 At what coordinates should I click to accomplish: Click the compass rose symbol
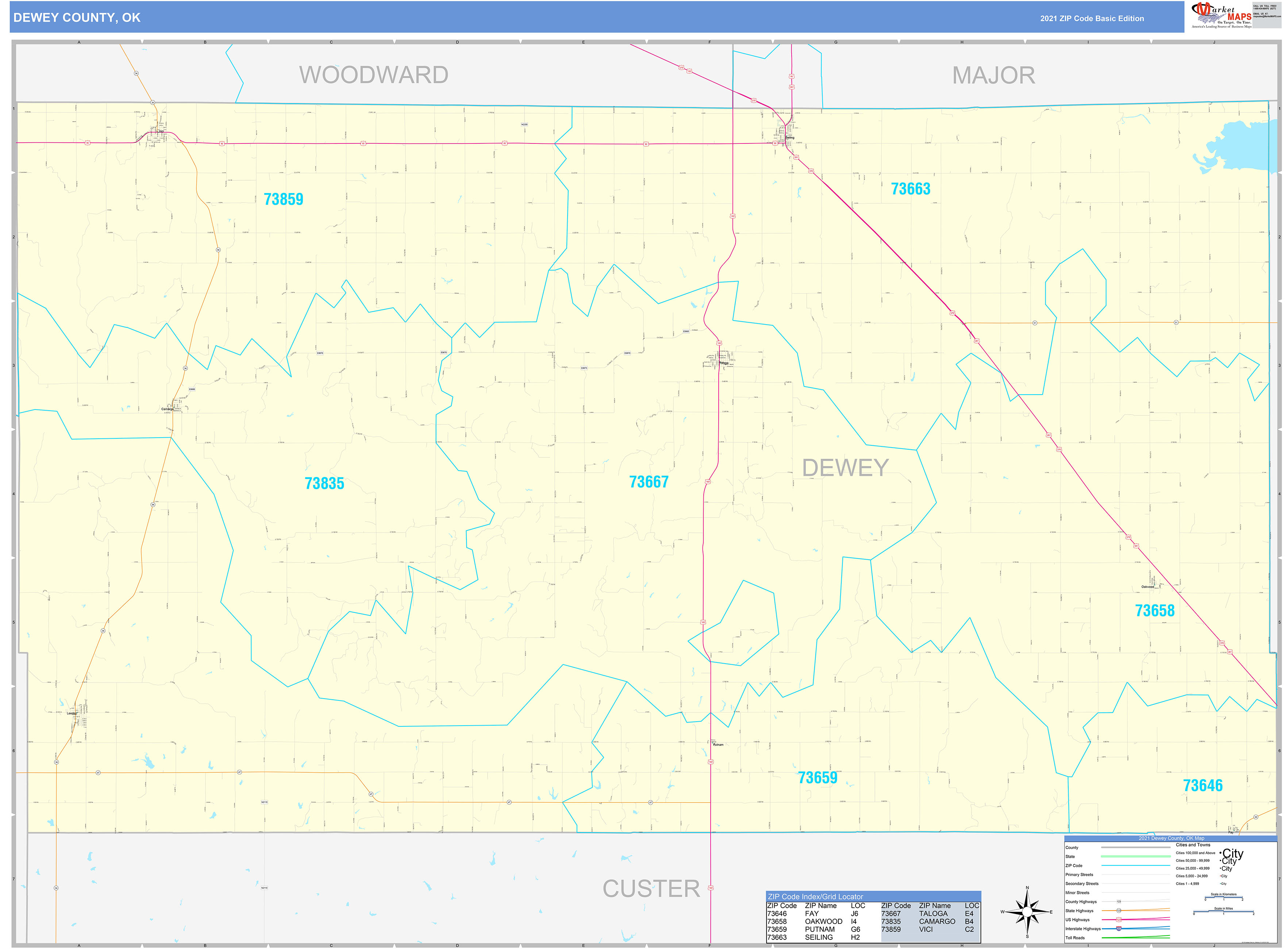coord(1028,912)
